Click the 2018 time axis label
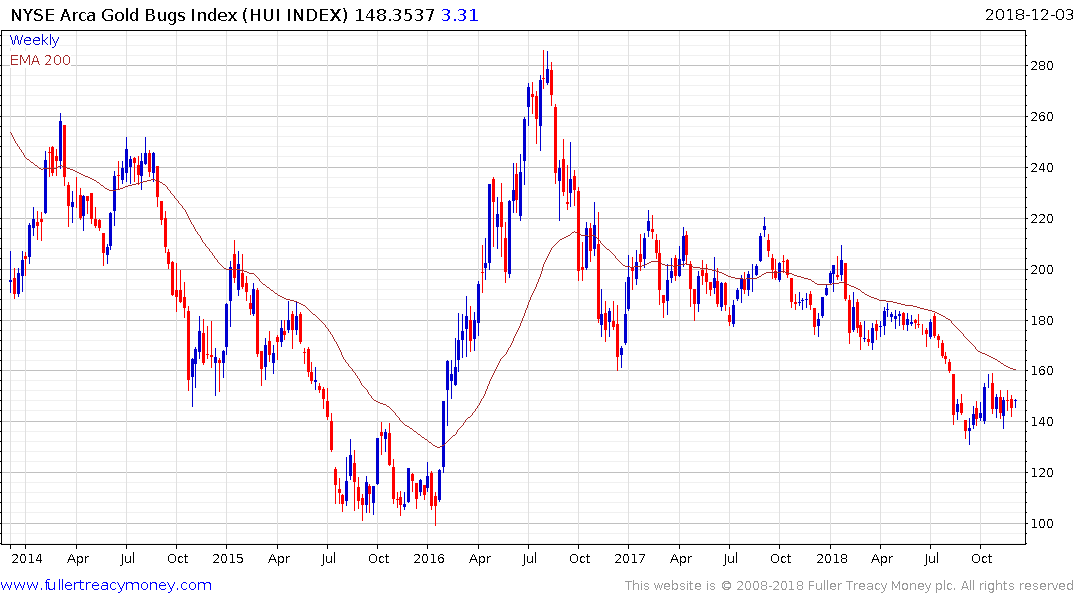1075x600 pixels. pos(832,558)
